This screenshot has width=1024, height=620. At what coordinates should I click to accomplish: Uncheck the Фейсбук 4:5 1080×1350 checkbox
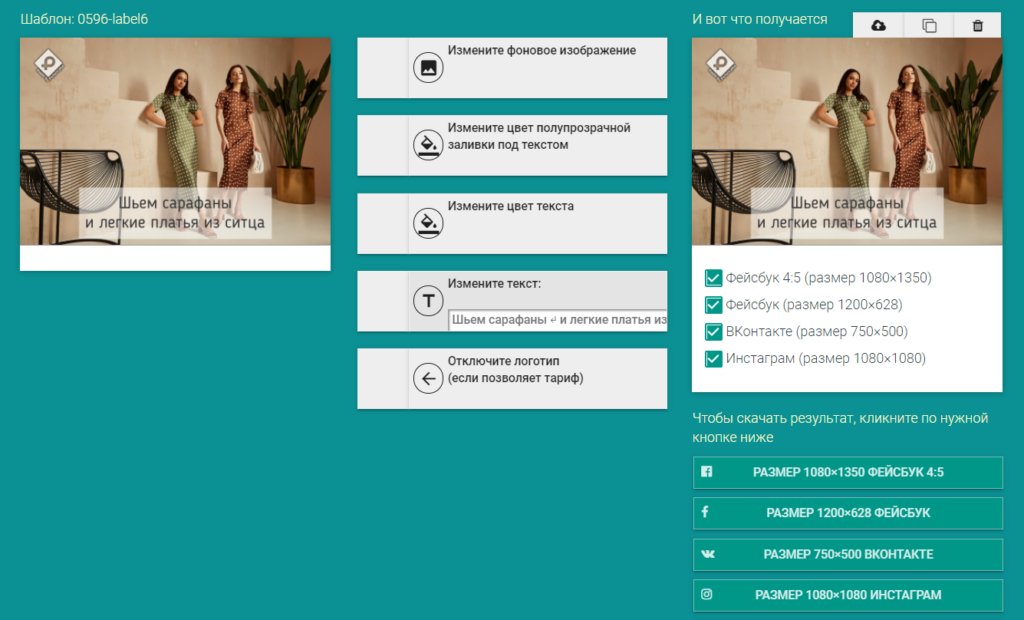coord(714,278)
